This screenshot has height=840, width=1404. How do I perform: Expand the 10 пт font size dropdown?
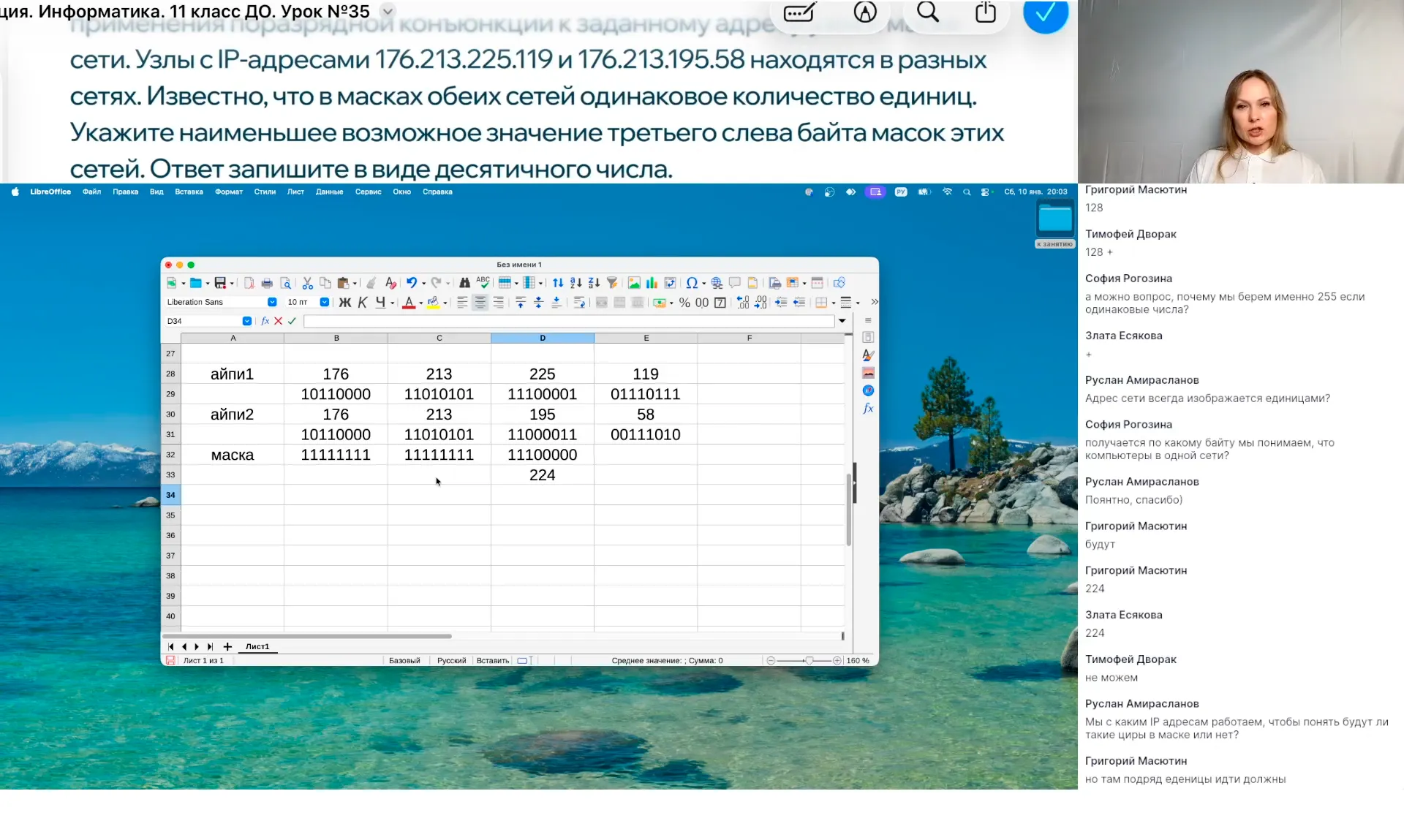[324, 302]
